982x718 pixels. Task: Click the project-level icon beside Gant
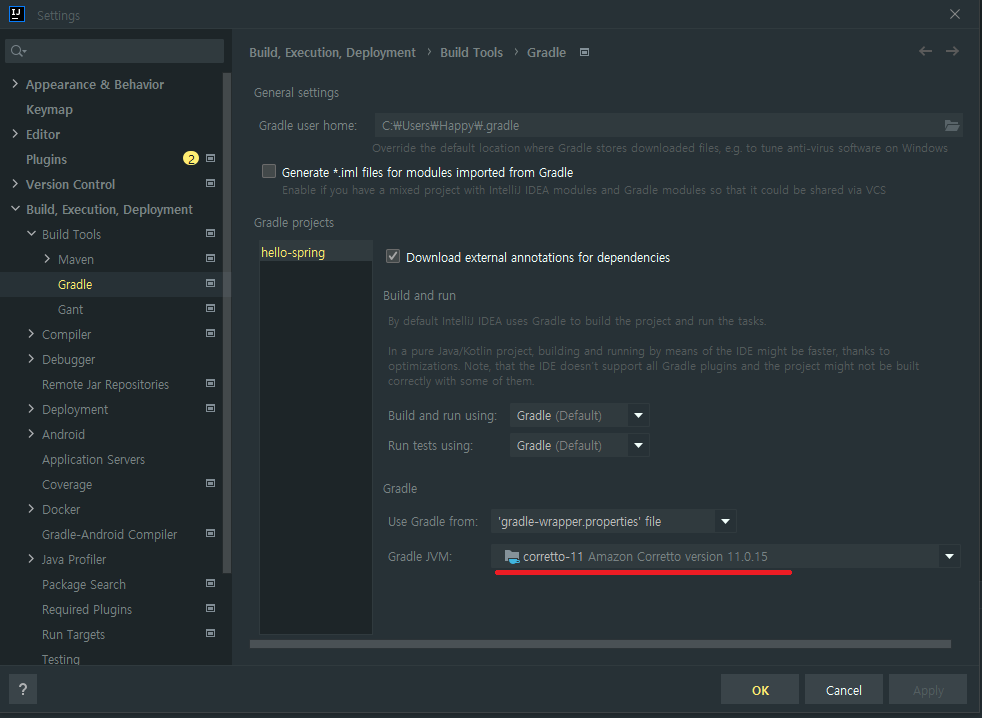pyautogui.click(x=210, y=309)
